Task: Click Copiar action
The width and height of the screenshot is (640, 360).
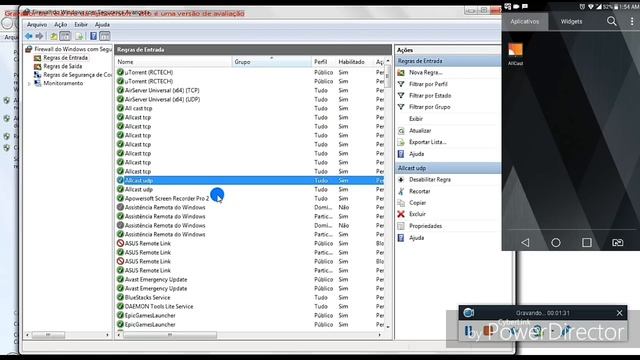Action: pyautogui.click(x=418, y=202)
